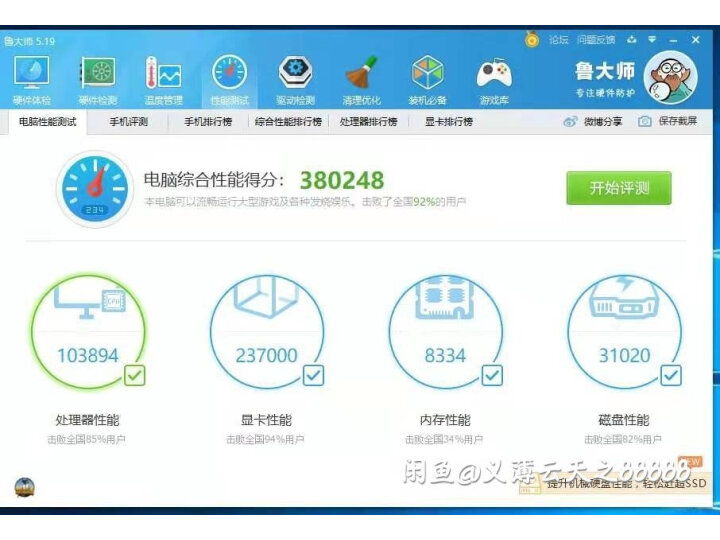Minimize the 鲁大师 window

point(674,40)
